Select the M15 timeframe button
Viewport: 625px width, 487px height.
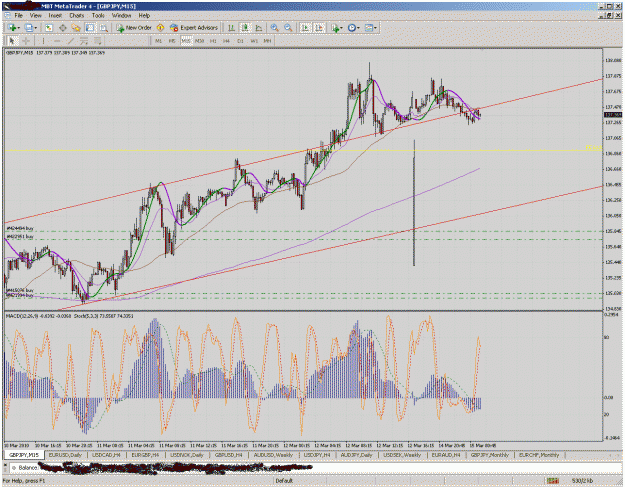pyautogui.click(x=186, y=41)
